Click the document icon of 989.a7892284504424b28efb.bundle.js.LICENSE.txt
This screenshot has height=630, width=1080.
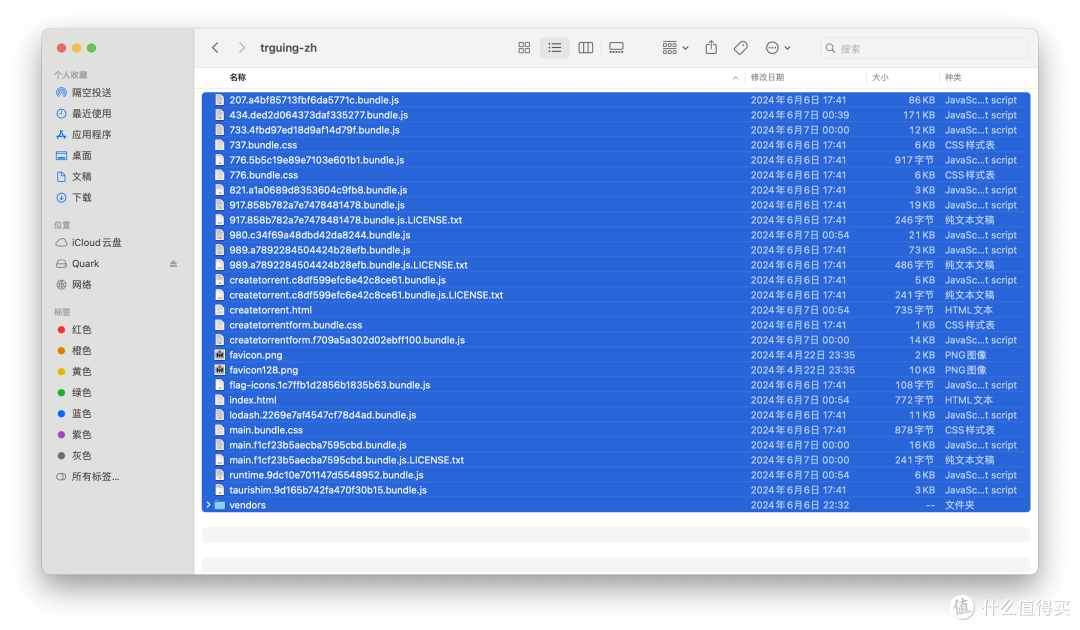pyautogui.click(x=220, y=265)
